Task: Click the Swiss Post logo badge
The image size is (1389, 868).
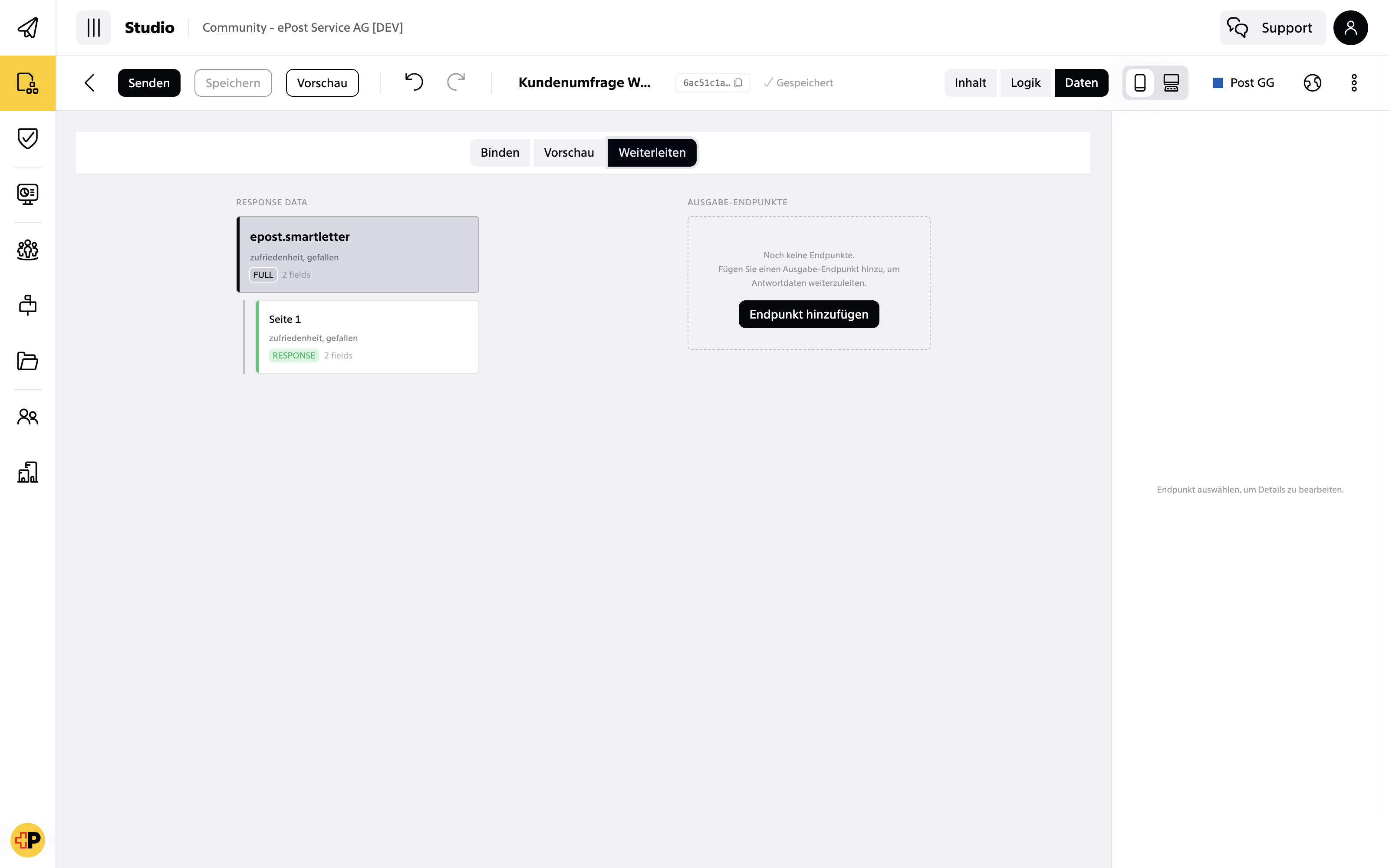Action: [27, 840]
